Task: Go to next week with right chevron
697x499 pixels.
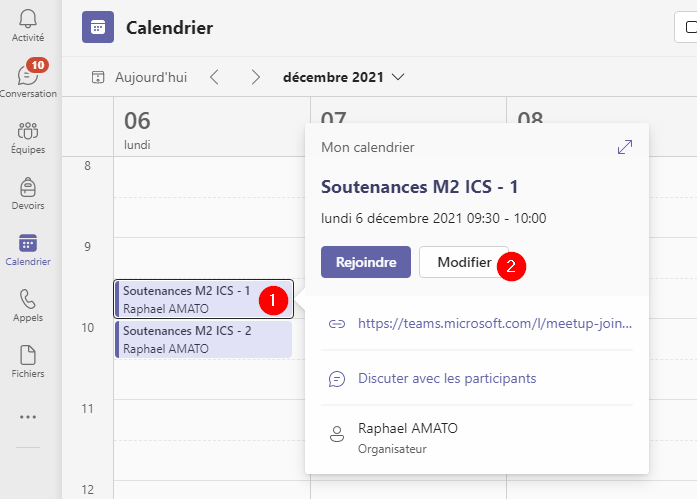Action: coord(256,76)
